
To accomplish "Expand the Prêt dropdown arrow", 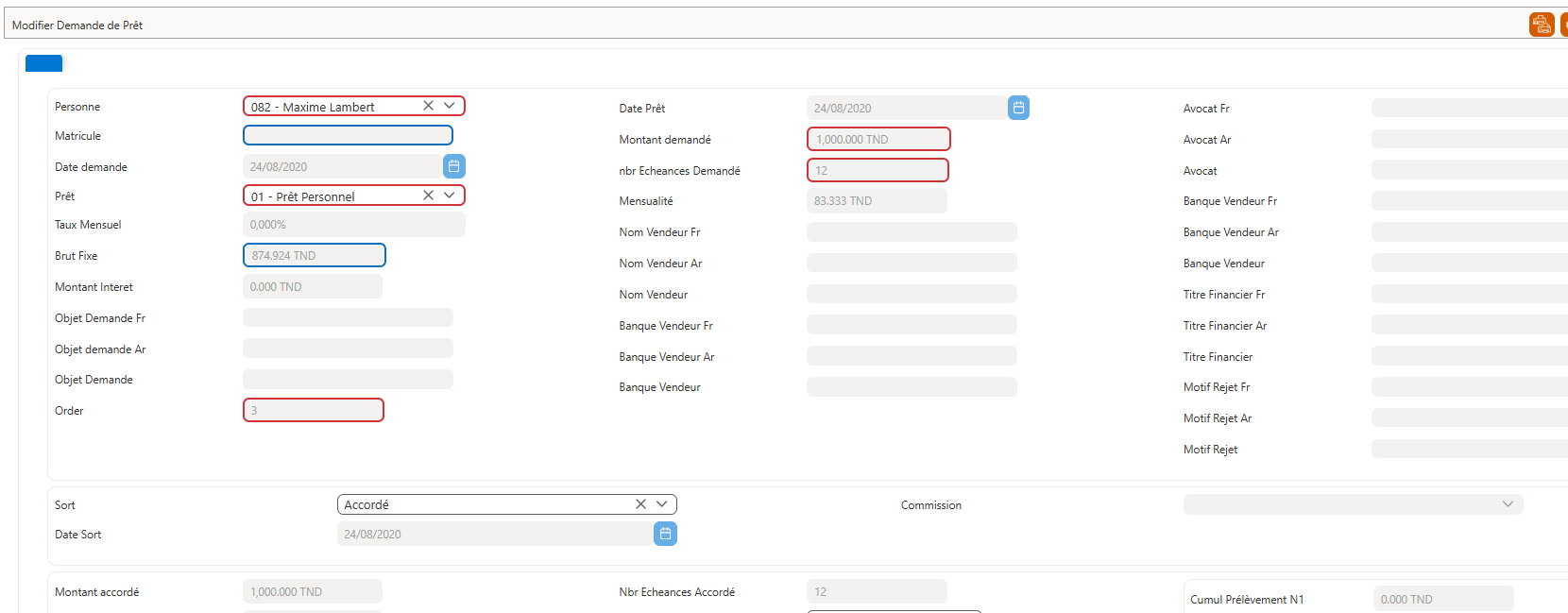I will pos(450,196).
